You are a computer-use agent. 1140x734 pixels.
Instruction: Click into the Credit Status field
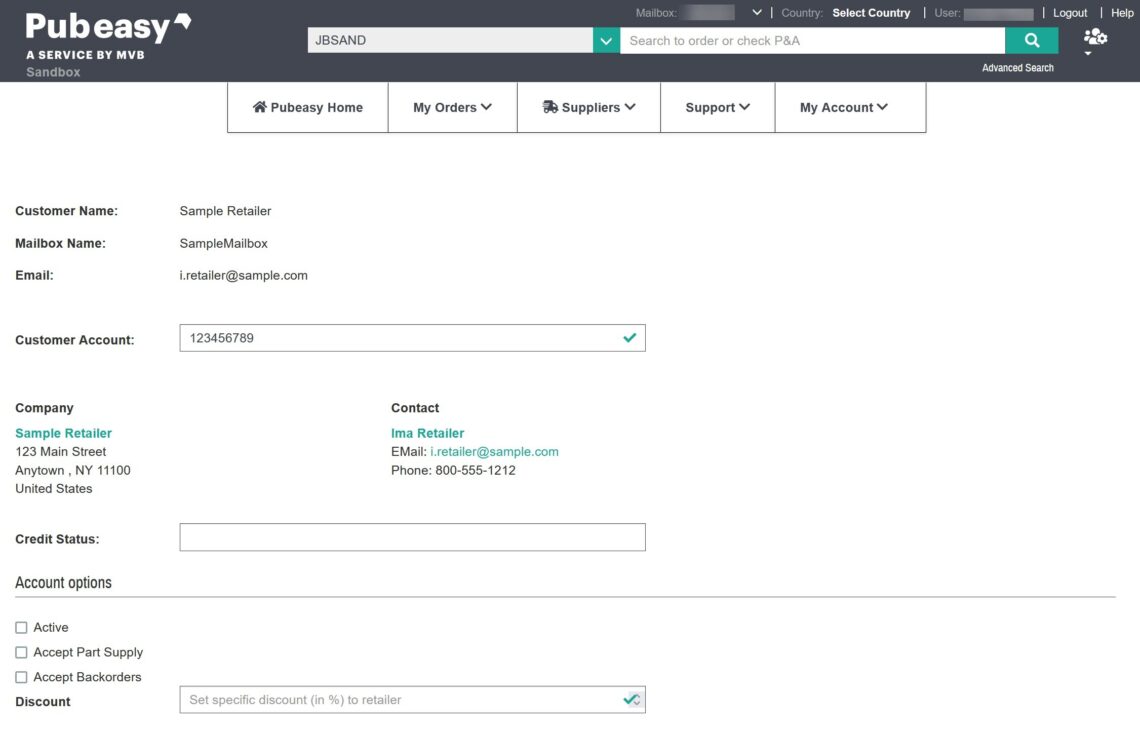[412, 537]
